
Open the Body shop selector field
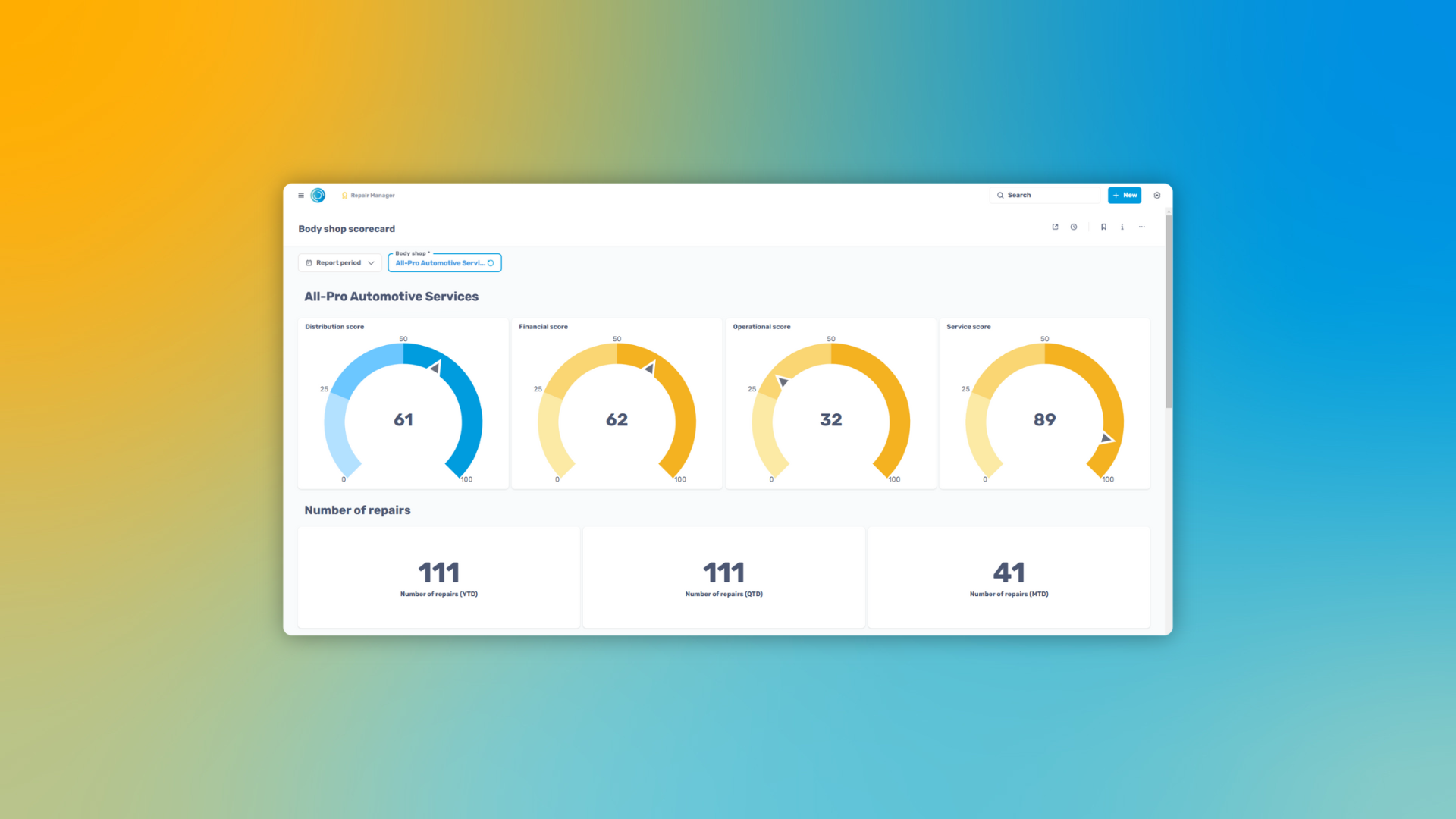pyautogui.click(x=444, y=263)
